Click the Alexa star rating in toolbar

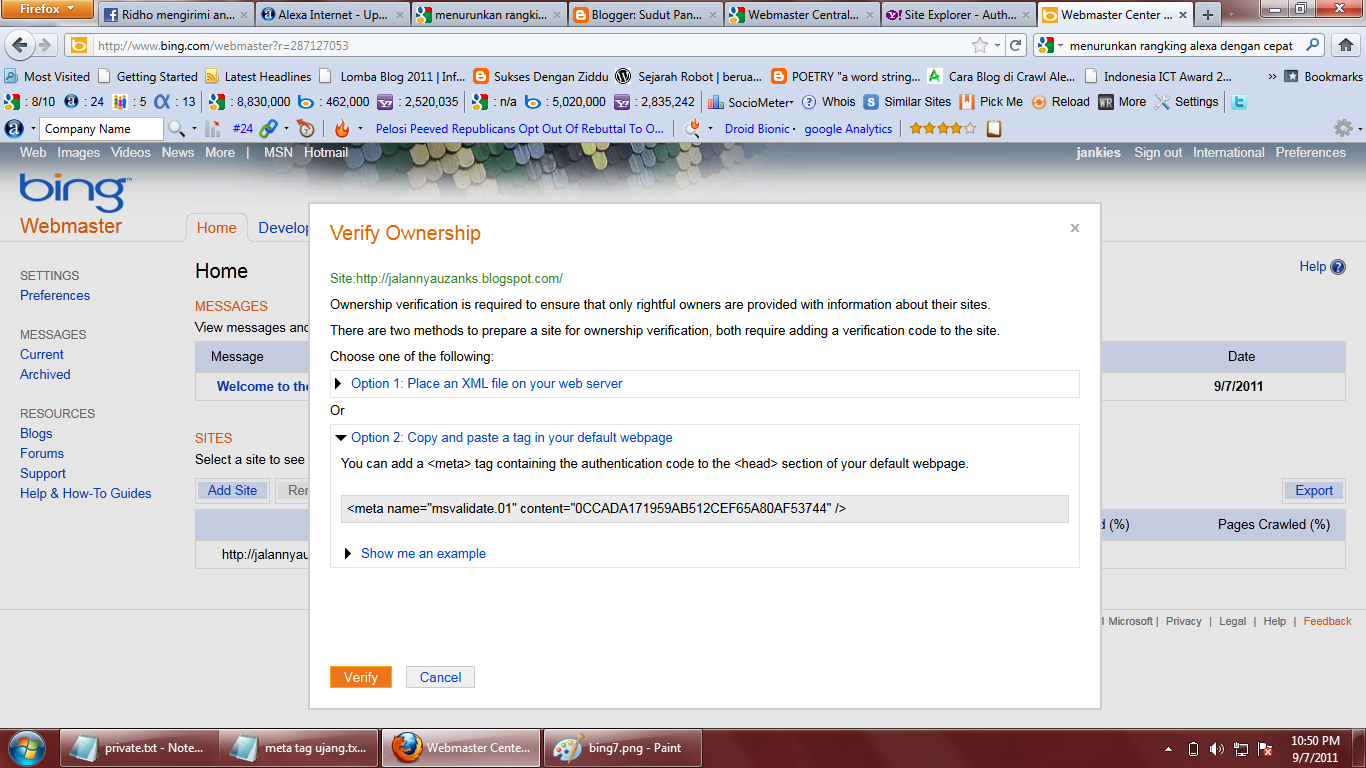coord(942,129)
